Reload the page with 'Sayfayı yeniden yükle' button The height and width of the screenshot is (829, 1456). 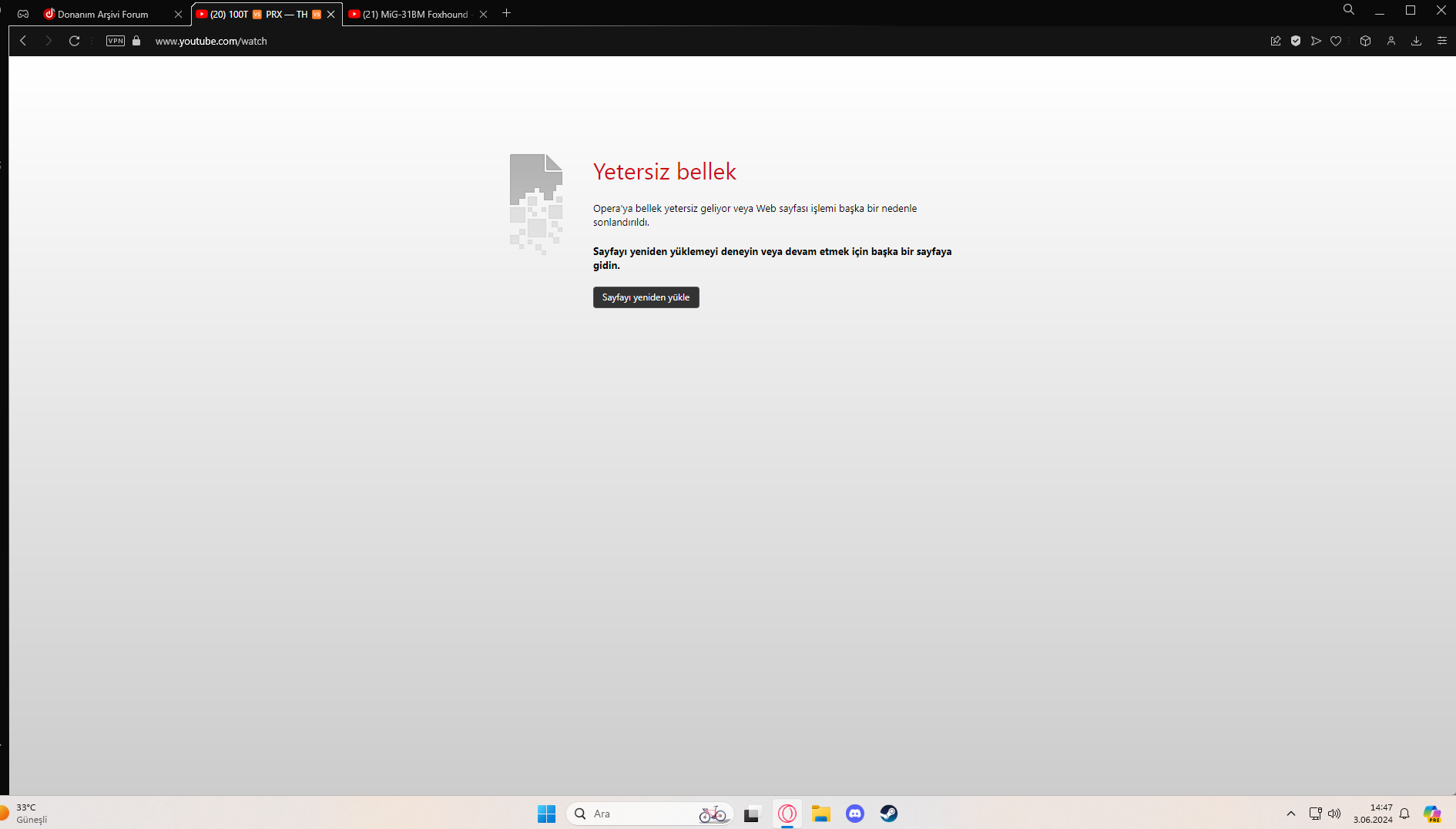pos(646,297)
